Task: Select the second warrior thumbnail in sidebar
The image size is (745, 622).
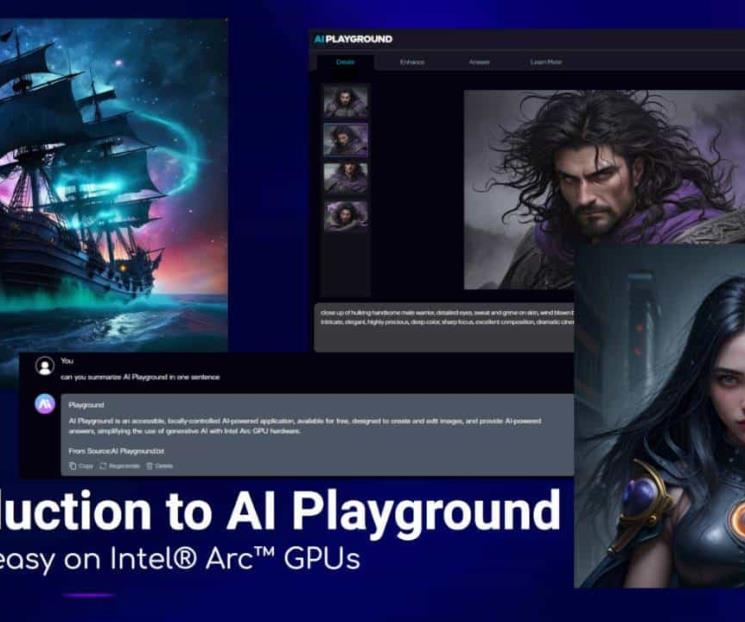Action: [345, 140]
